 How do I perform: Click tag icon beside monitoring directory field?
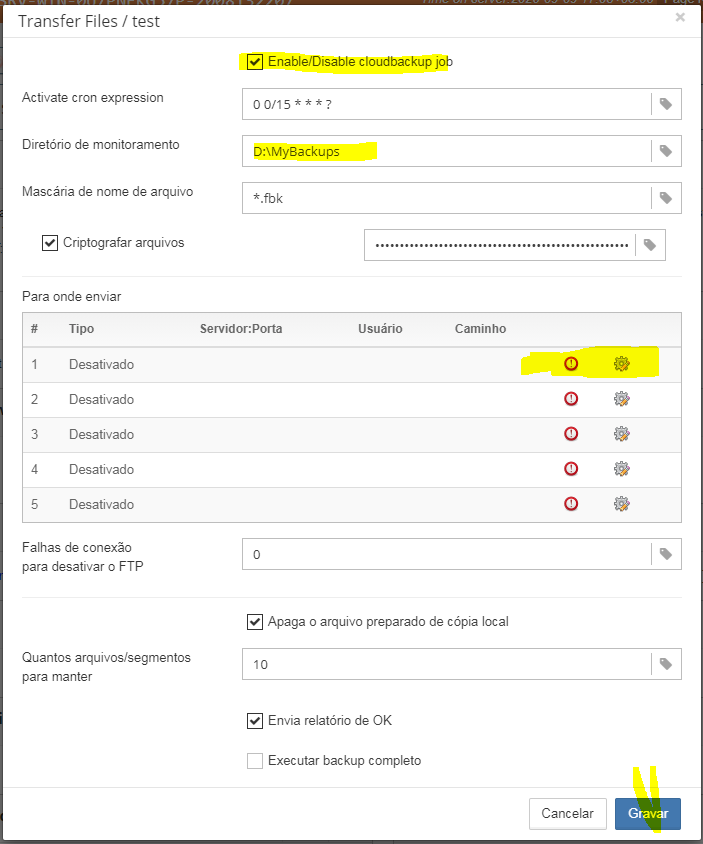(x=666, y=151)
